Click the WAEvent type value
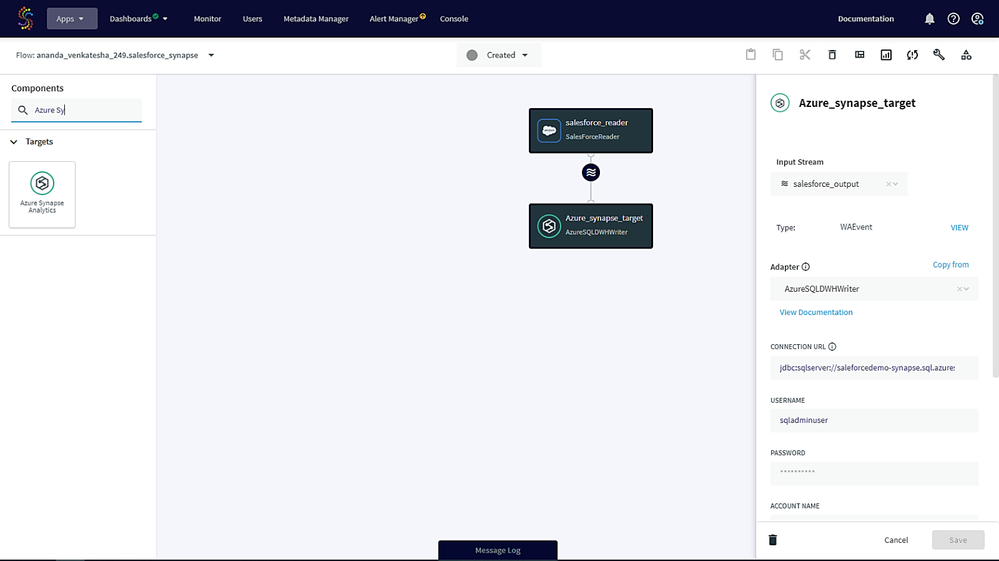 (x=856, y=227)
